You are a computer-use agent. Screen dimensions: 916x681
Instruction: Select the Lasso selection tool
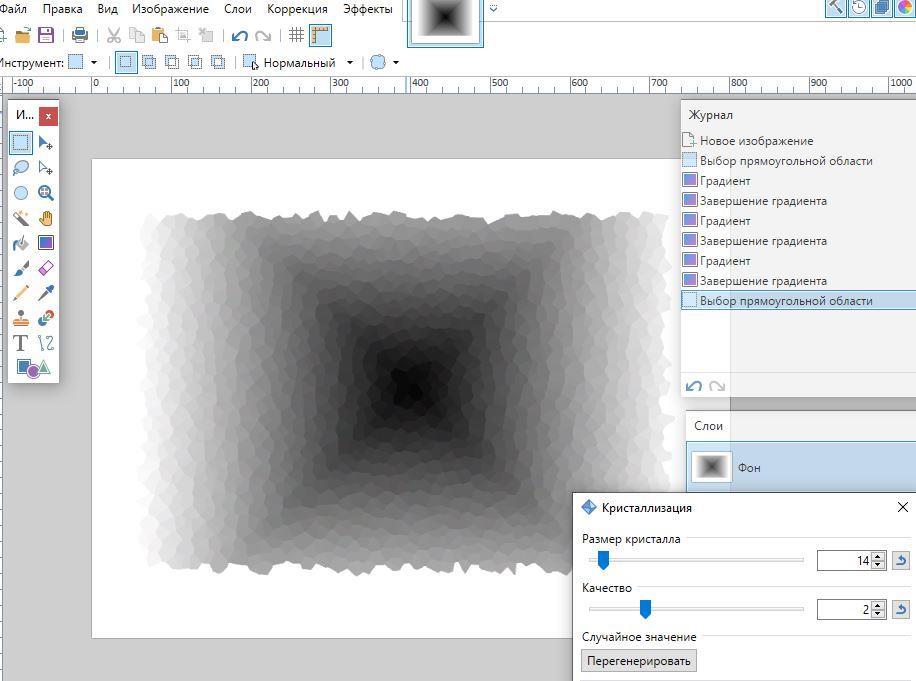click(x=20, y=168)
